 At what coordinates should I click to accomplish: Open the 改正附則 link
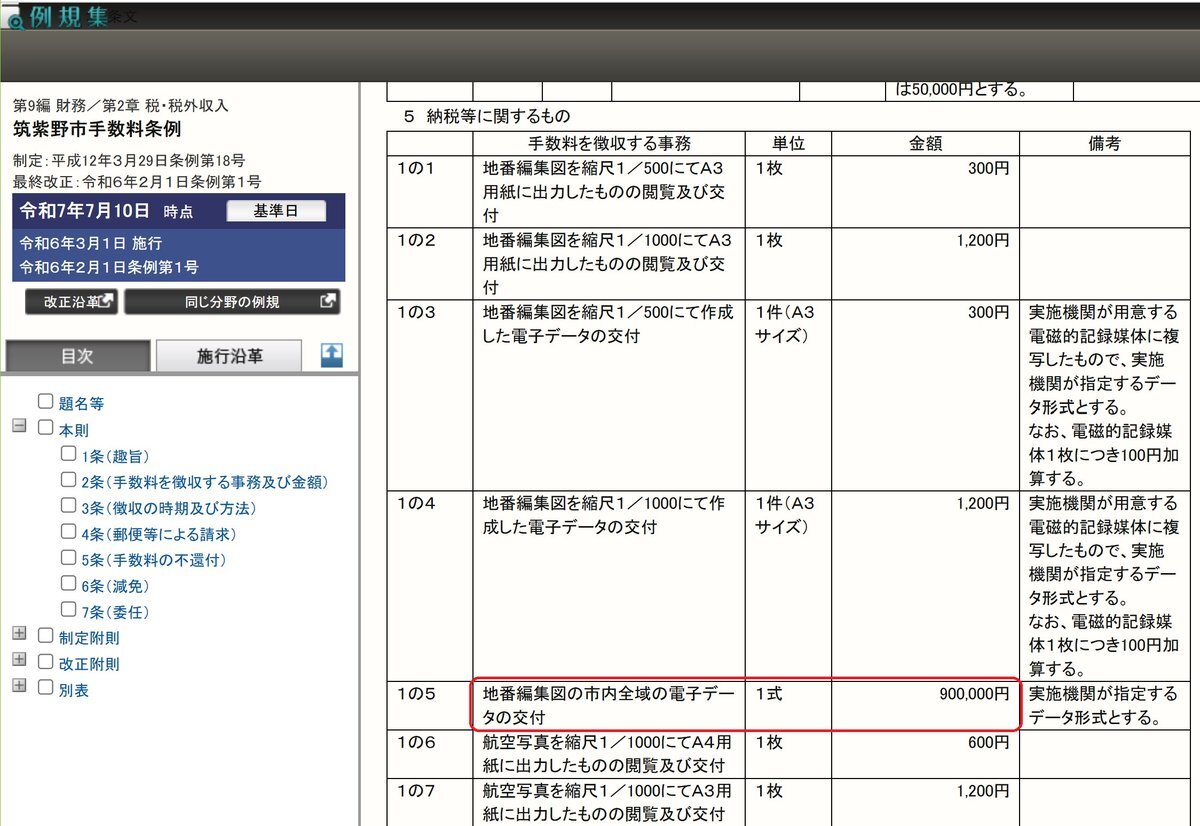click(89, 664)
